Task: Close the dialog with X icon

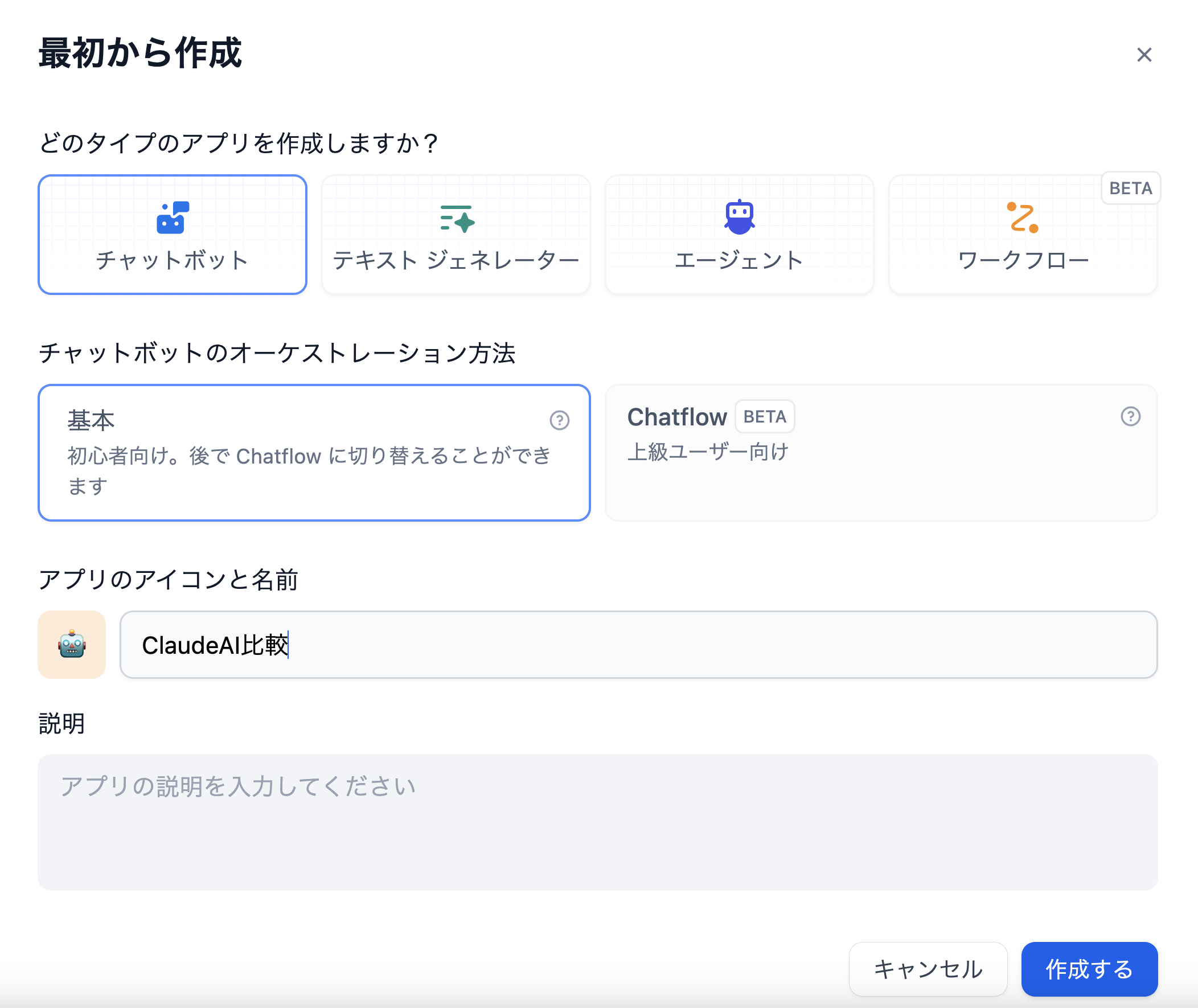Action: (1144, 55)
